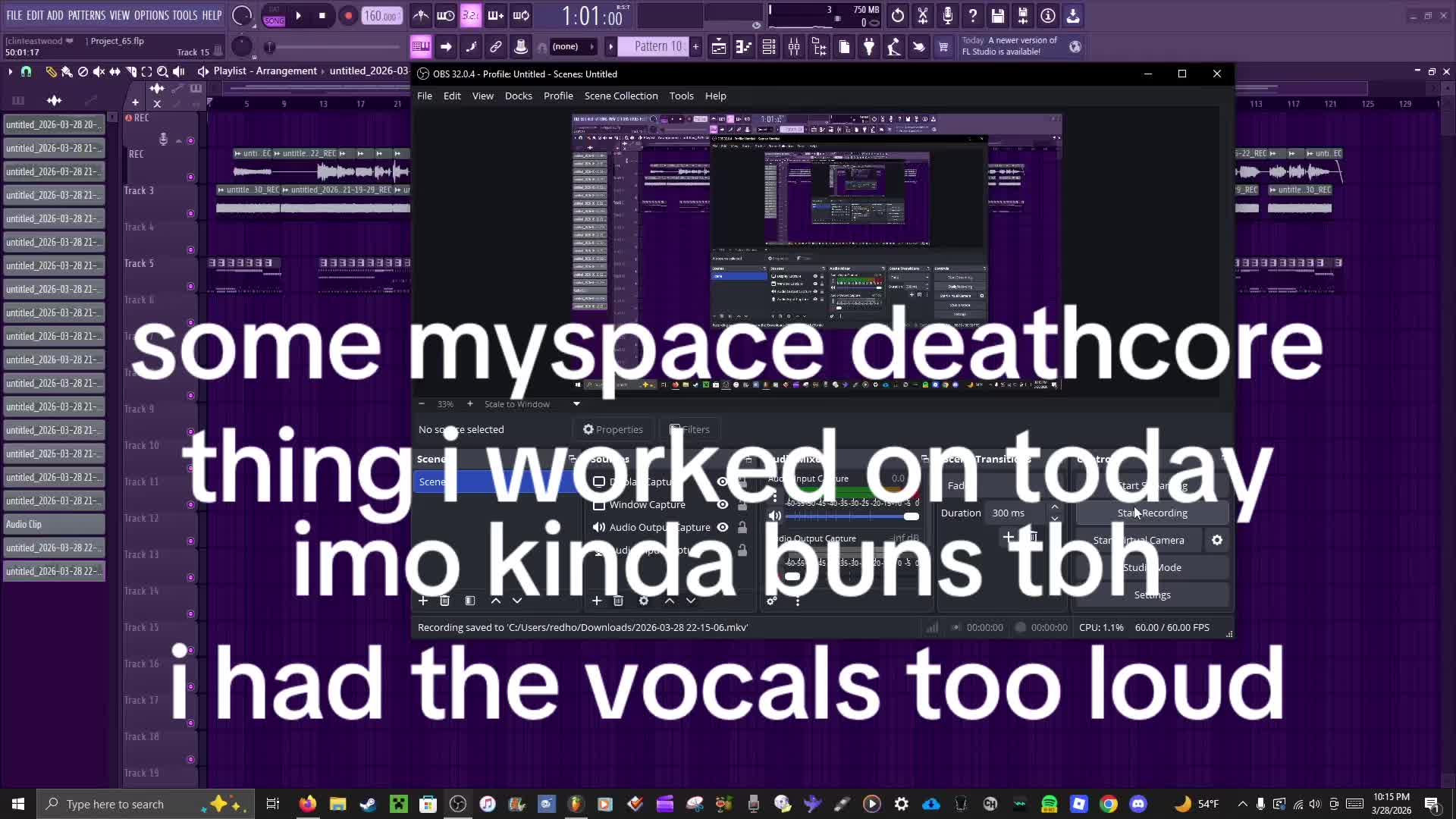This screenshot has width=1456, height=819.
Task: Lock the Audio Output Capture source
Action: click(742, 527)
